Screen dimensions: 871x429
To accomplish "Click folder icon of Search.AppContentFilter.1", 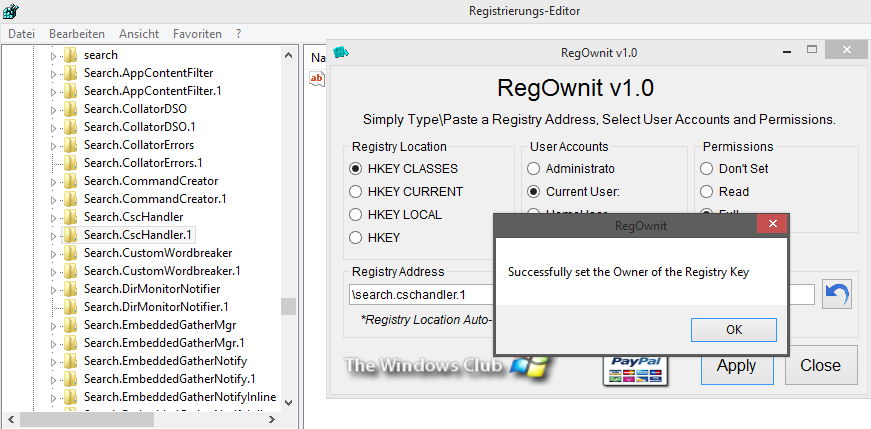I will click(70, 91).
